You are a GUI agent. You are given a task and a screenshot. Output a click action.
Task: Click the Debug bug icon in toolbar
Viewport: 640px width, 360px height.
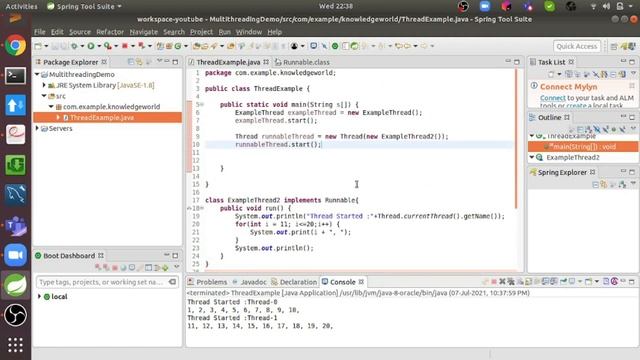tap(74, 46)
